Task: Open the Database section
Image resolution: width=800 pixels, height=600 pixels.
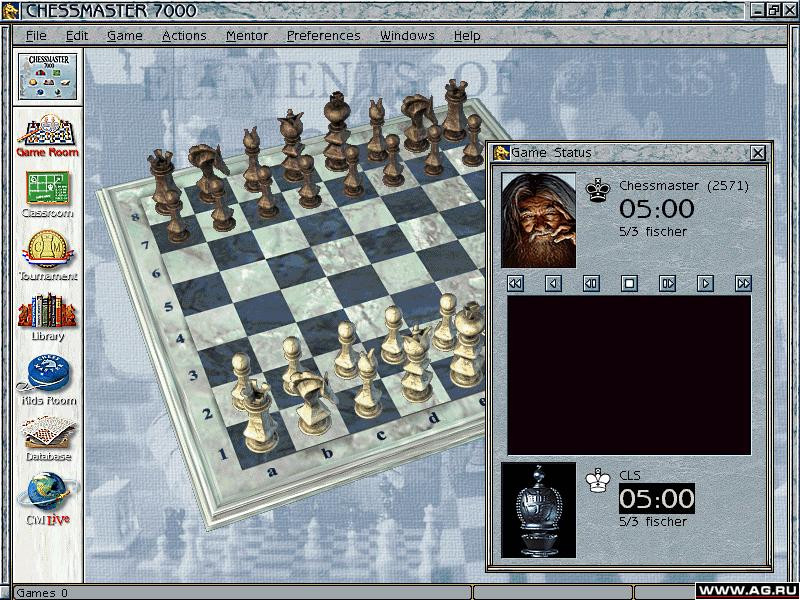Action: tap(47, 439)
